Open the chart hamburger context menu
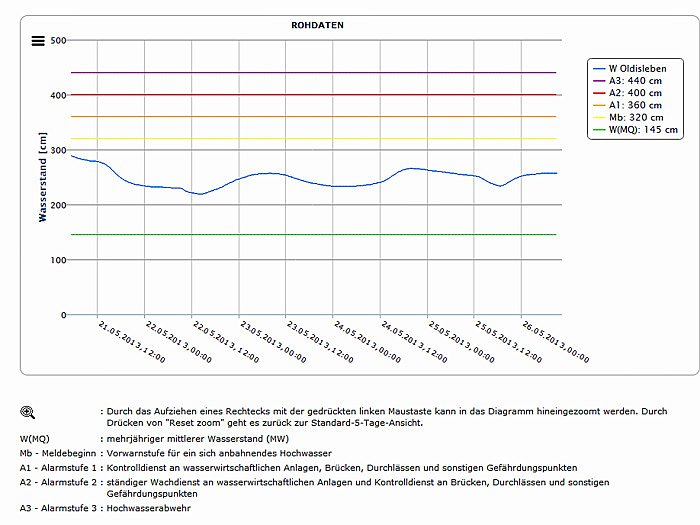Image resolution: width=700 pixels, height=525 pixels. 38,40
